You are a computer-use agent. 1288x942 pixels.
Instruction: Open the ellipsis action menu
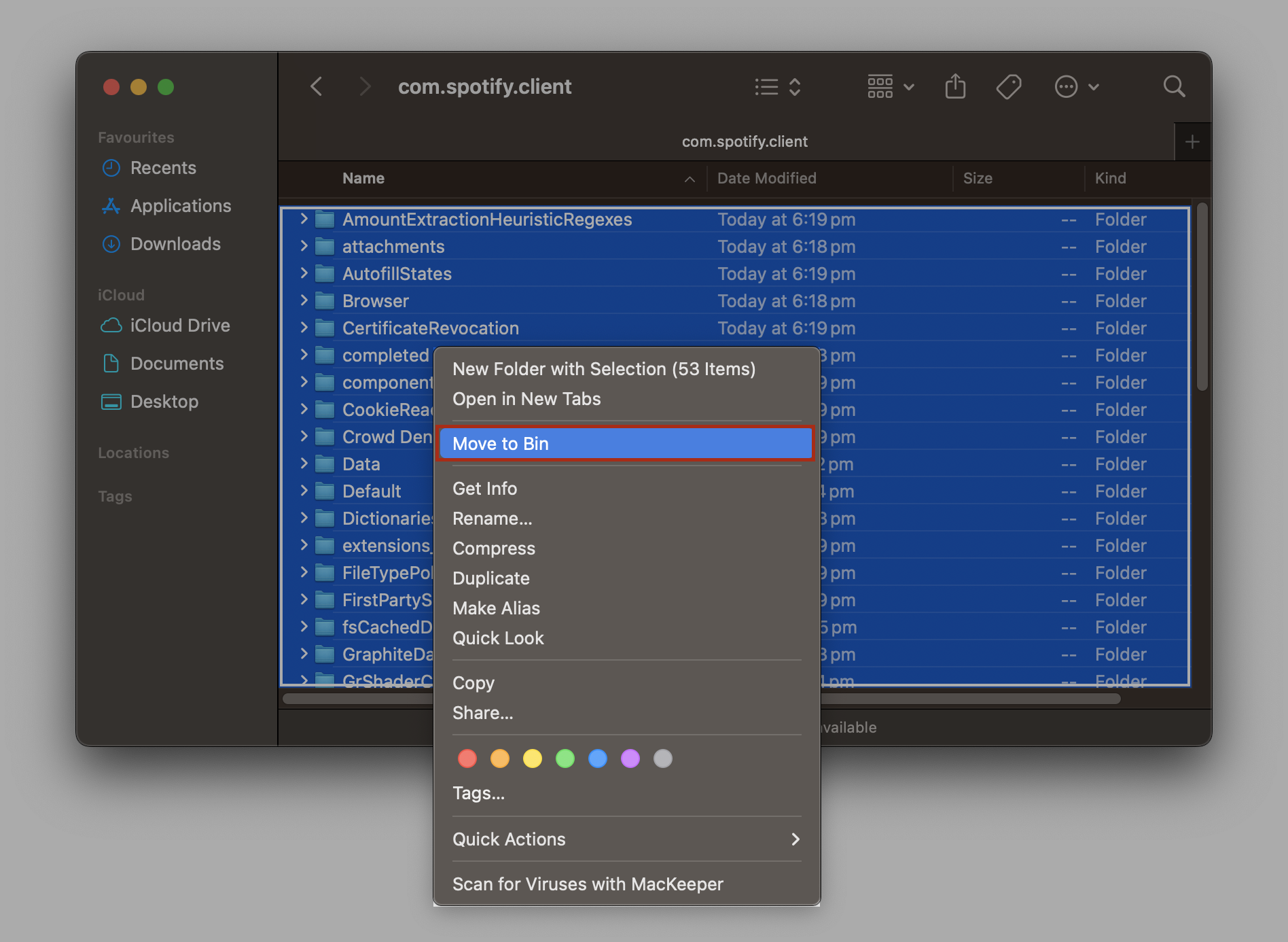coord(1077,87)
